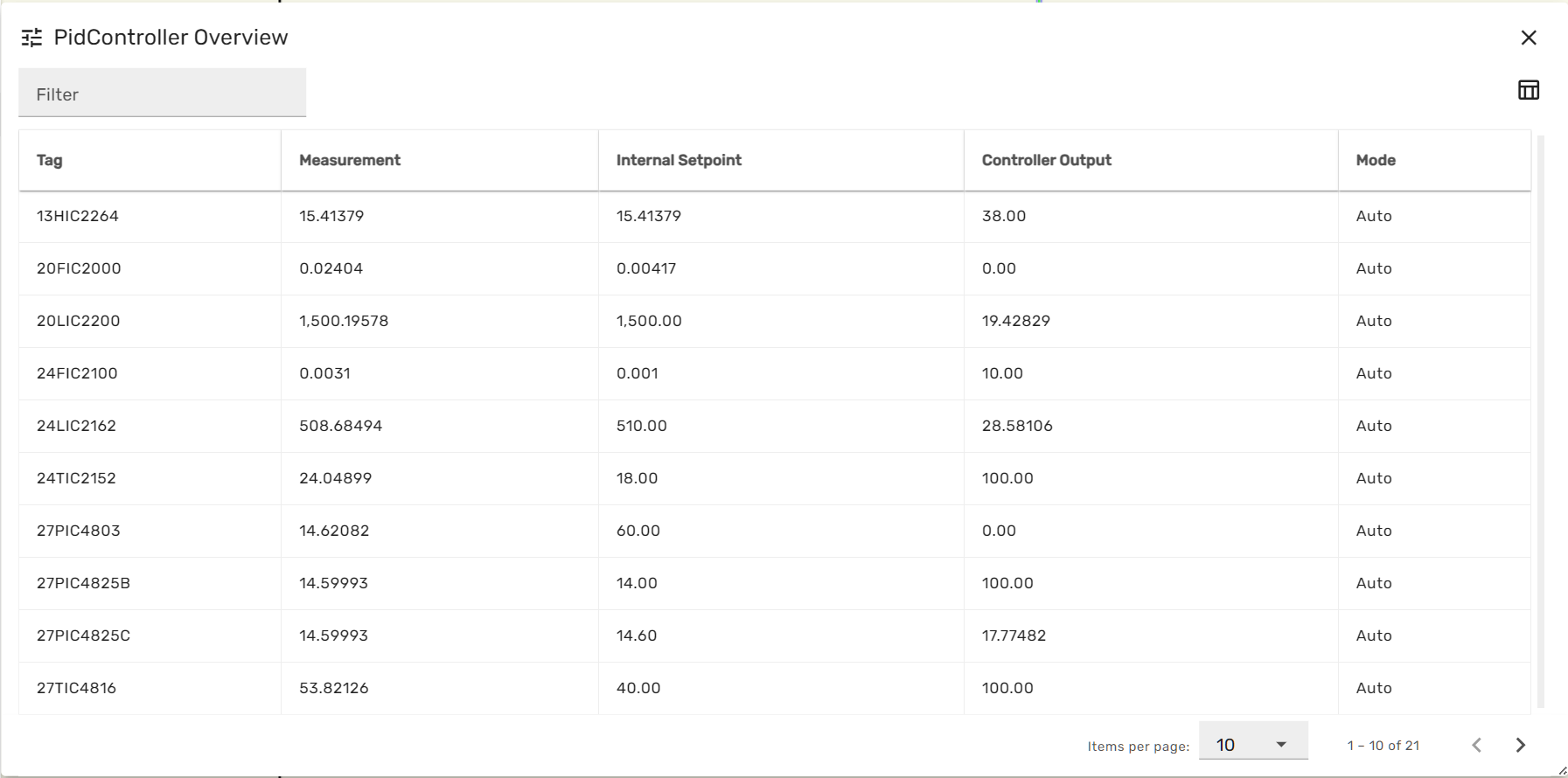Close the PidController Overview dialog
The width and height of the screenshot is (1568, 778).
1529,38
